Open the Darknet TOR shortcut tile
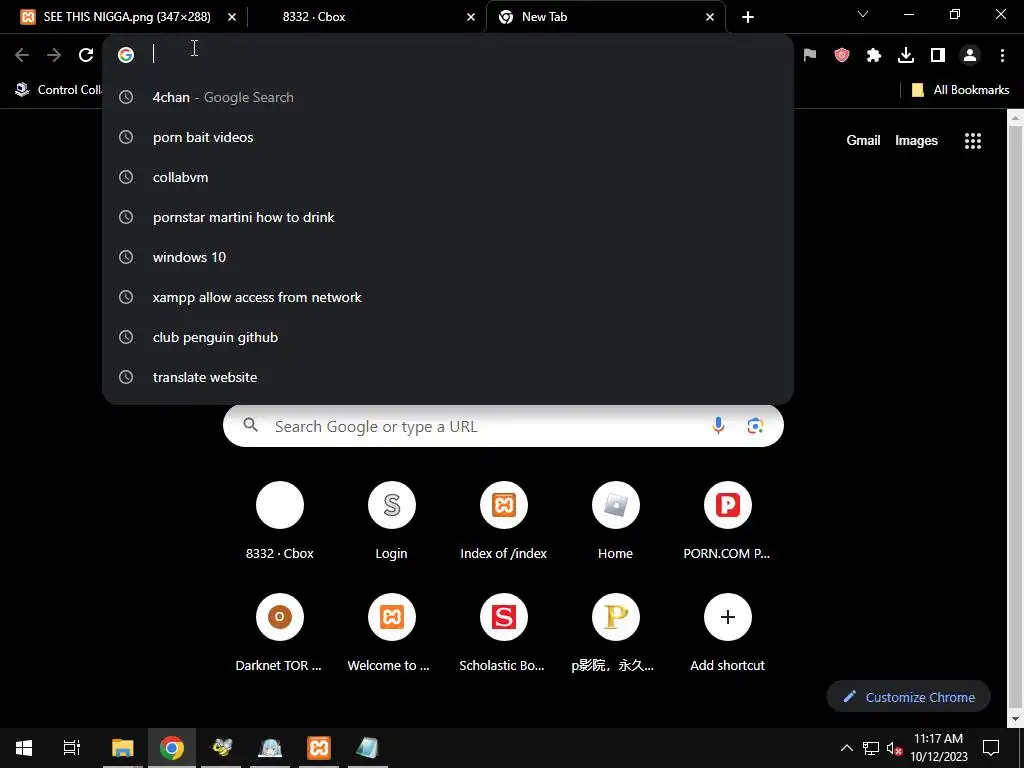The image size is (1024, 768). pyautogui.click(x=279, y=633)
